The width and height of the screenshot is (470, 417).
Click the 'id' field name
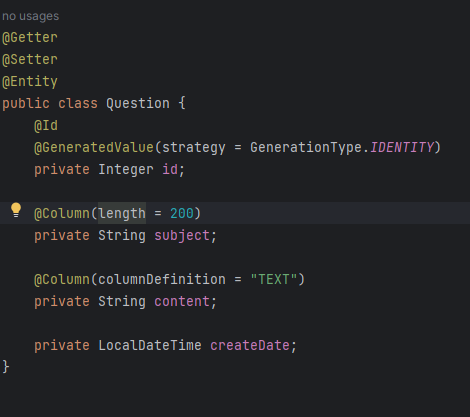(x=170, y=170)
